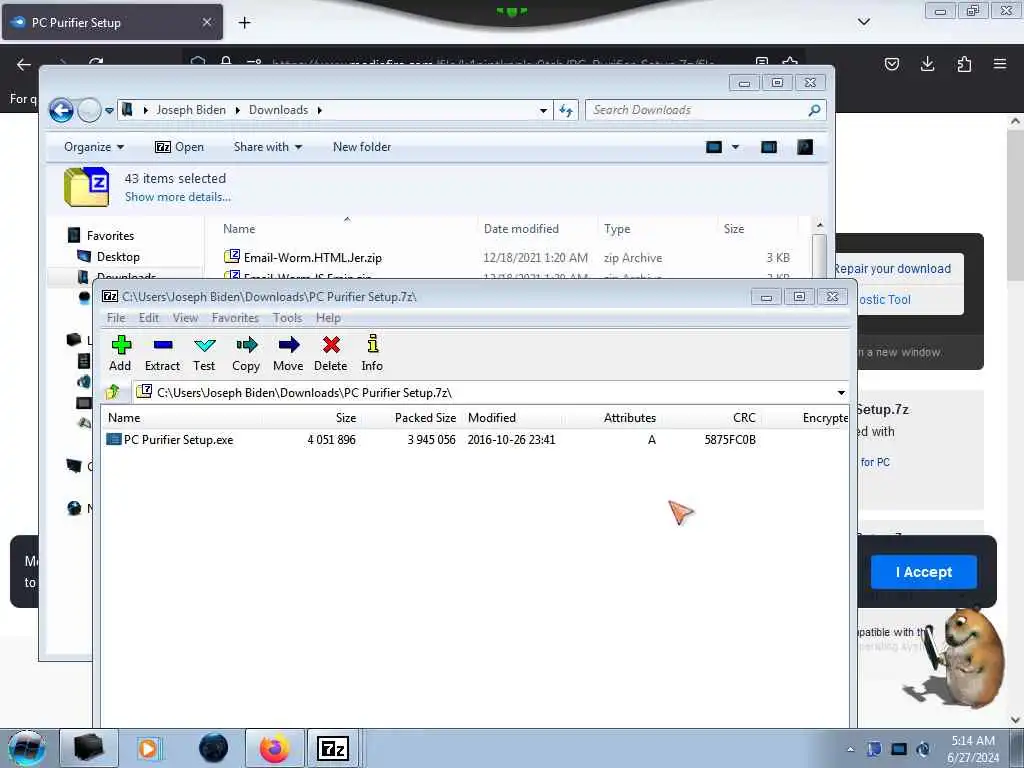The image size is (1024, 768).
Task: Open the Organize dropdown in Explorer
Action: click(94, 147)
